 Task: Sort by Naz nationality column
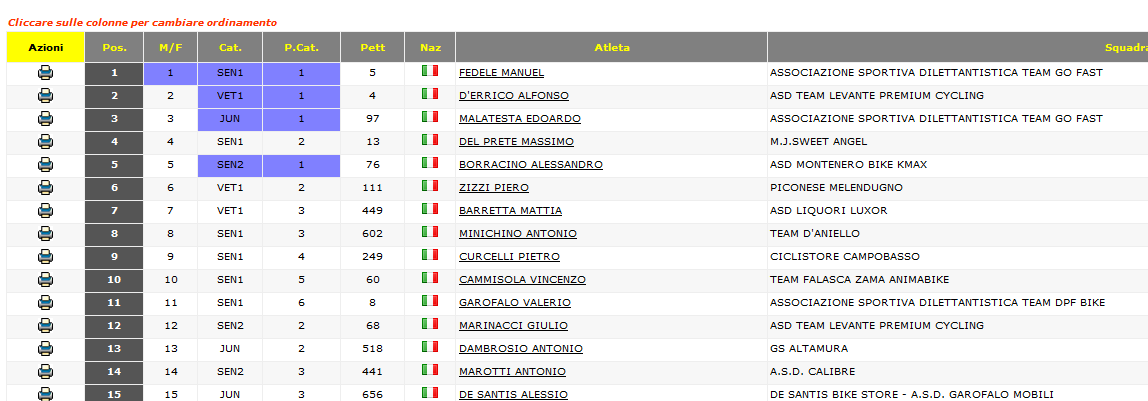point(430,48)
